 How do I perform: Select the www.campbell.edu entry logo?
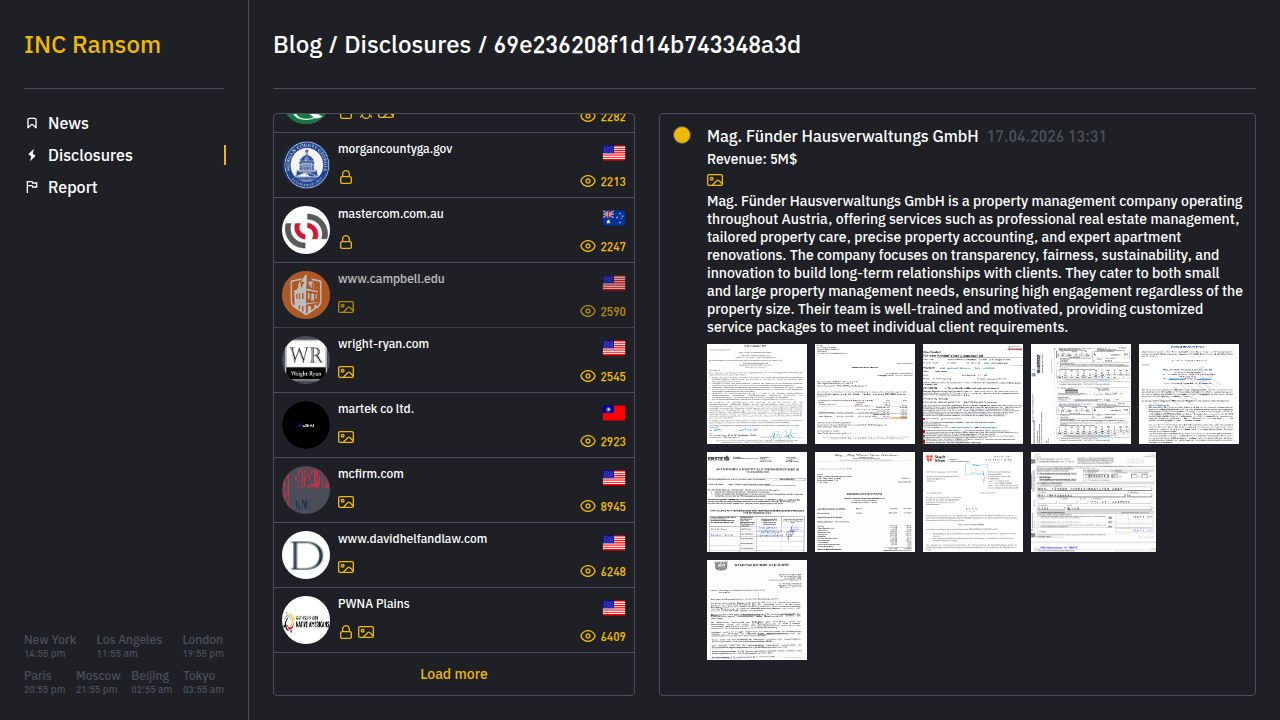[306, 295]
